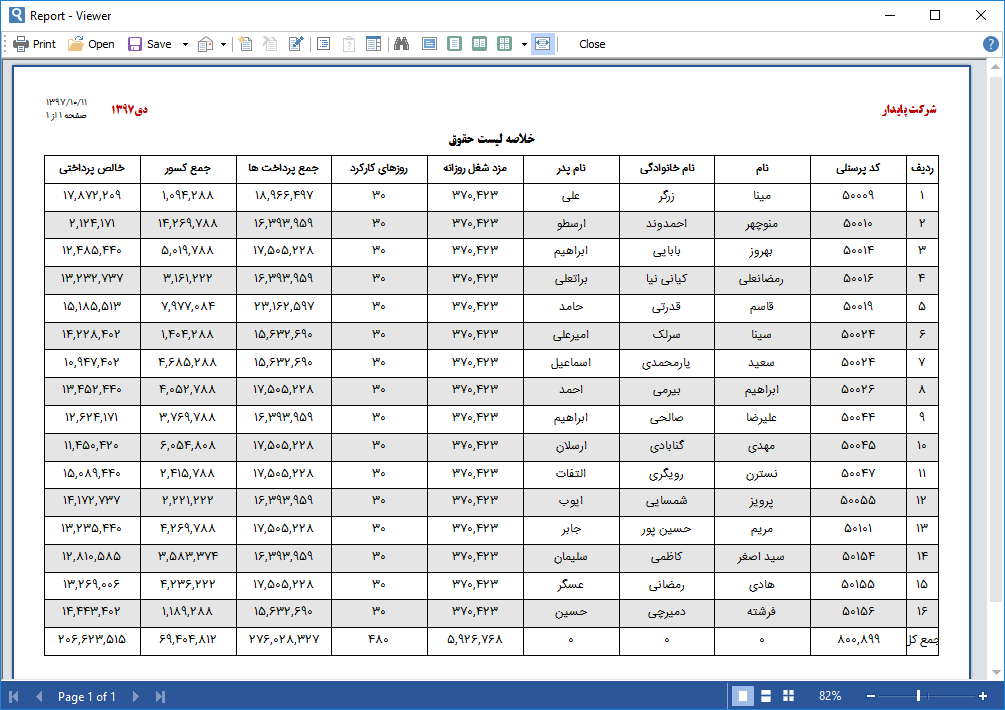Image resolution: width=1005 pixels, height=710 pixels.
Task: Toggle the bookmarks outline icon
Action: [x=324, y=44]
